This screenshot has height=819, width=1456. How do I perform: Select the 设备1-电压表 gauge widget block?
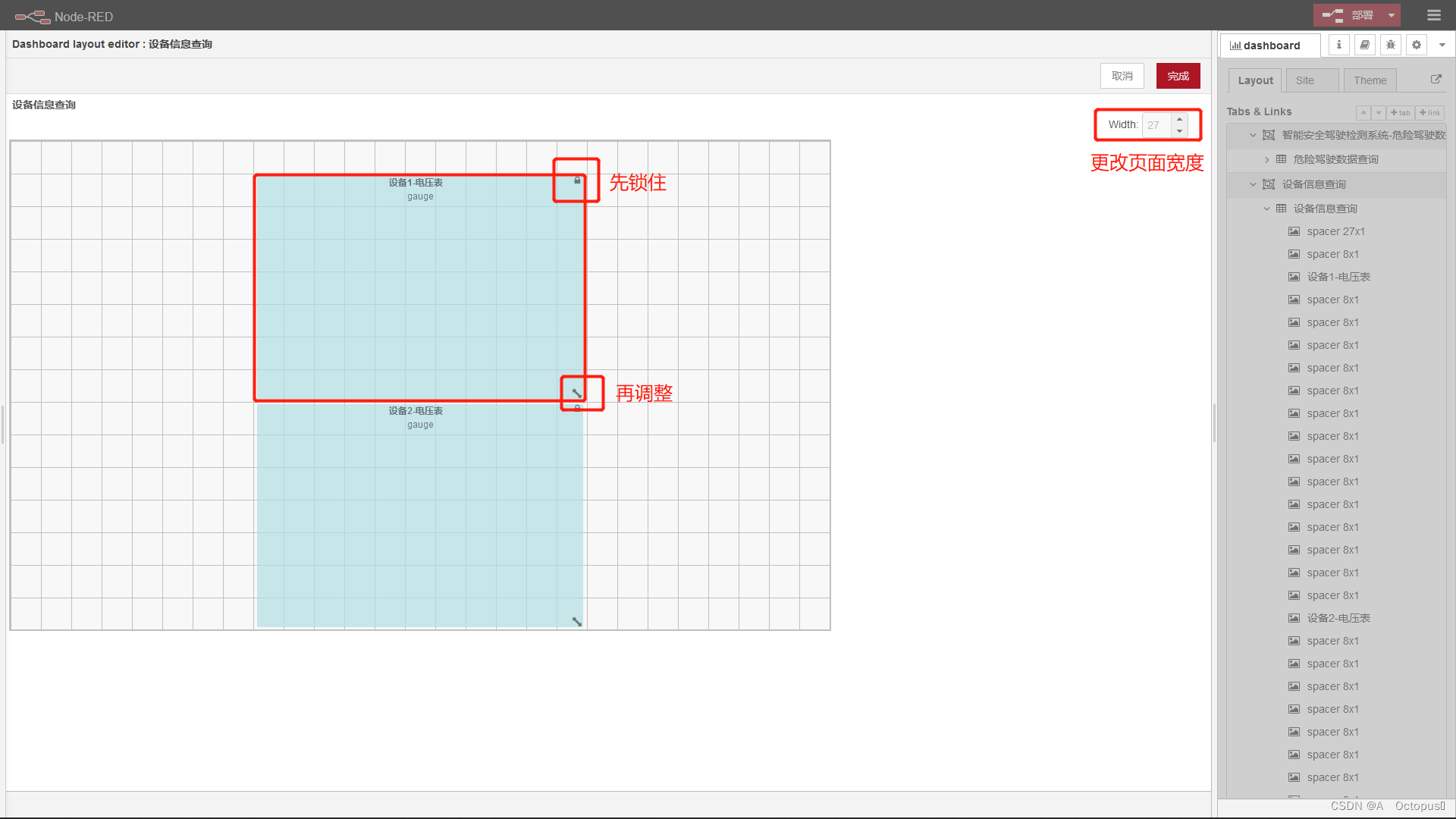pos(420,288)
